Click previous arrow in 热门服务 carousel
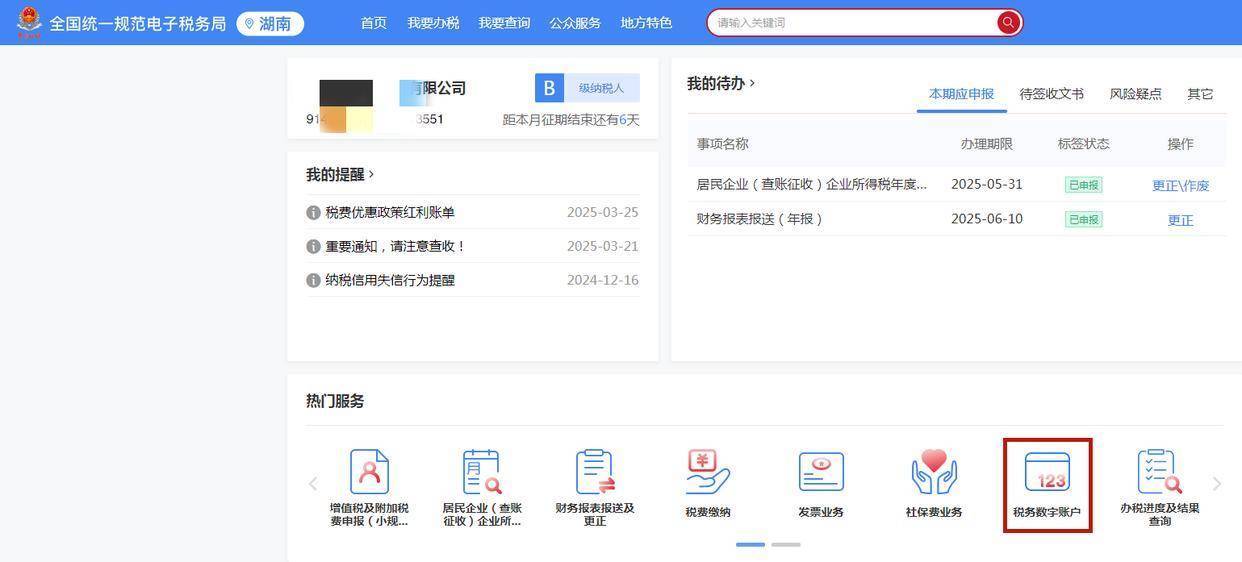The width and height of the screenshot is (1242, 562). (x=313, y=484)
